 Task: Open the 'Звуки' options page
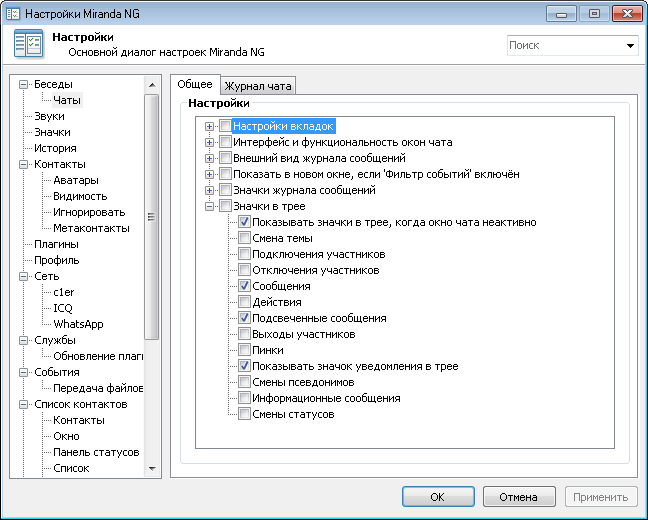click(49, 116)
